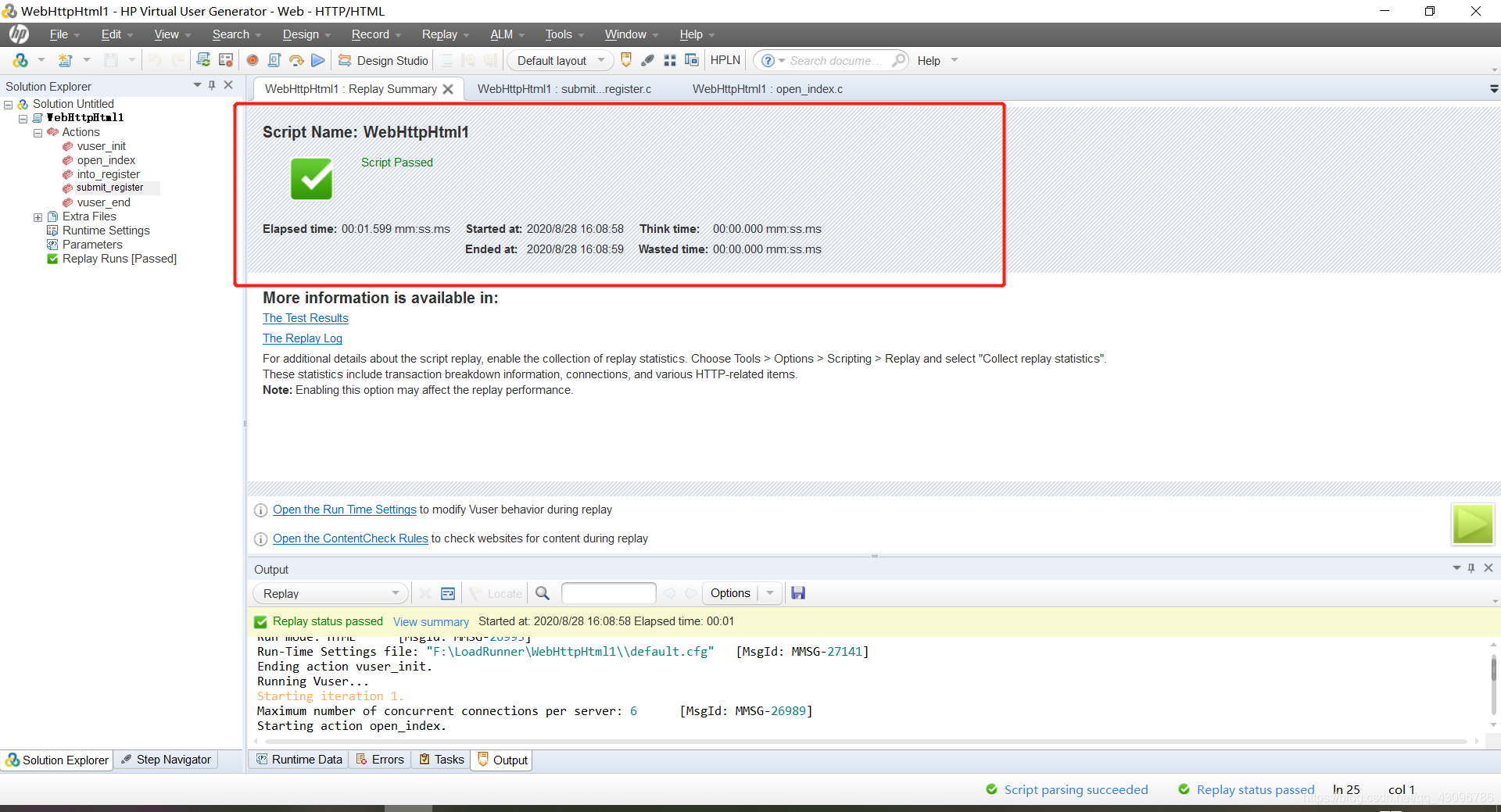
Task: Close the Replay Summary tab
Action: point(448,89)
